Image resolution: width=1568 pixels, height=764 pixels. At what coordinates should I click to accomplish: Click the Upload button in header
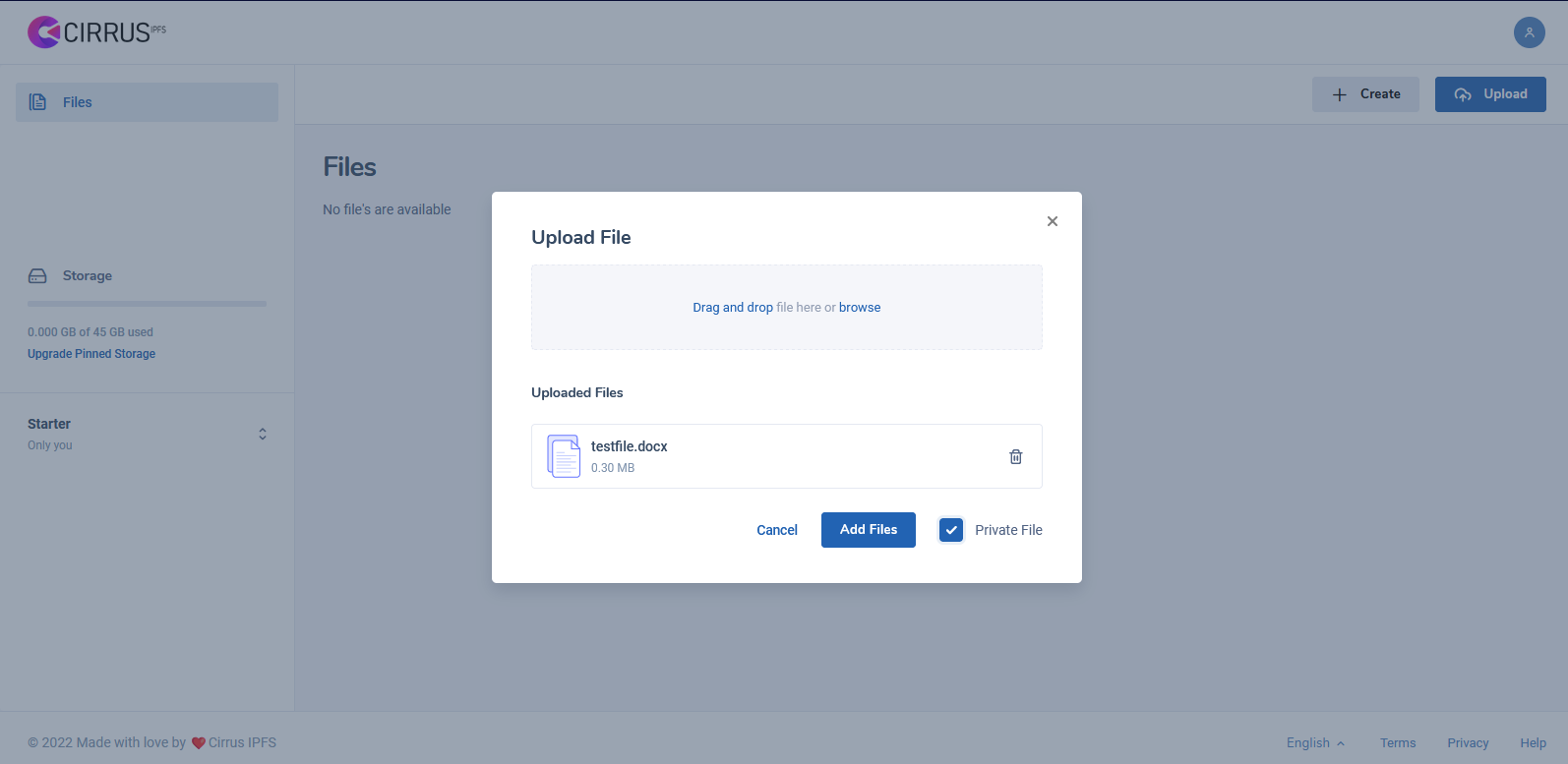(x=1490, y=94)
